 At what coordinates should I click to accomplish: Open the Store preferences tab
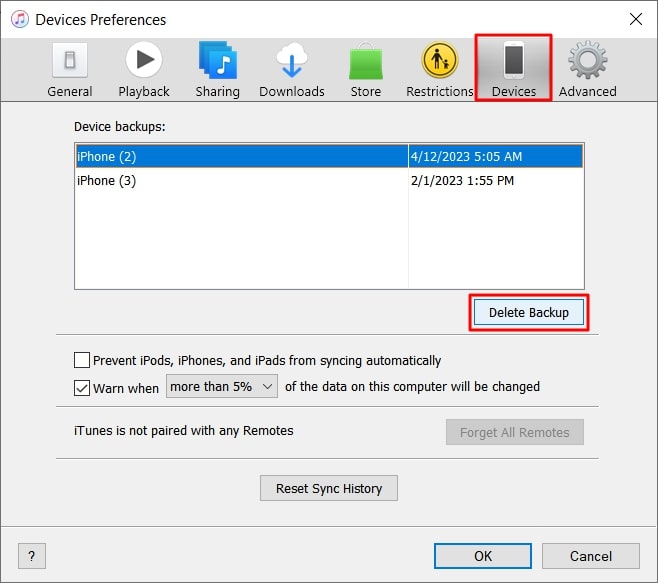366,70
